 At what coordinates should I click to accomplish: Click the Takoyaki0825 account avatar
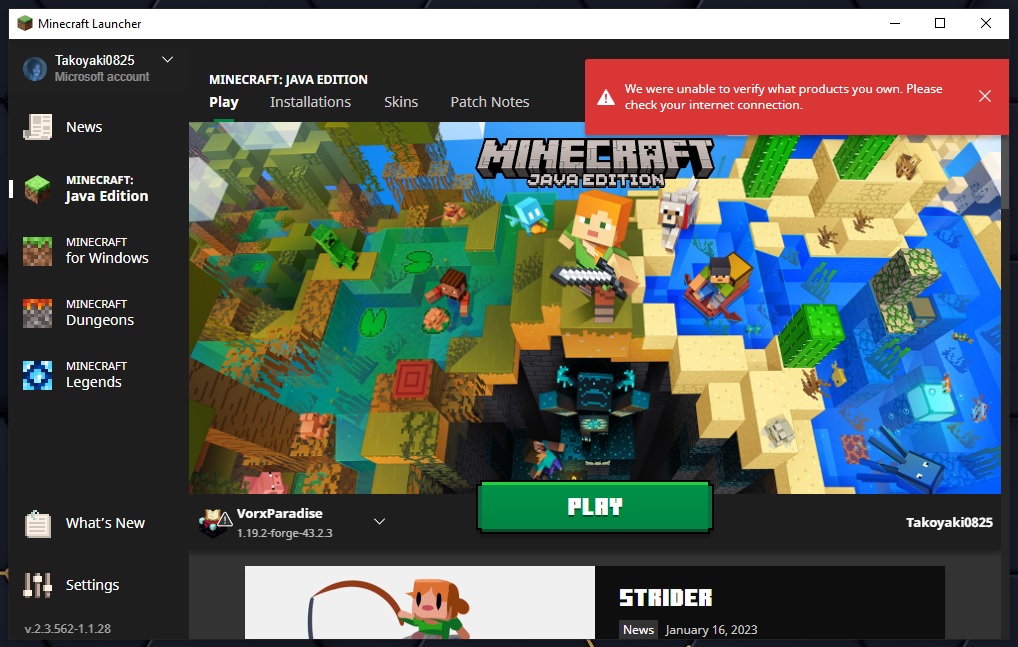click(35, 68)
